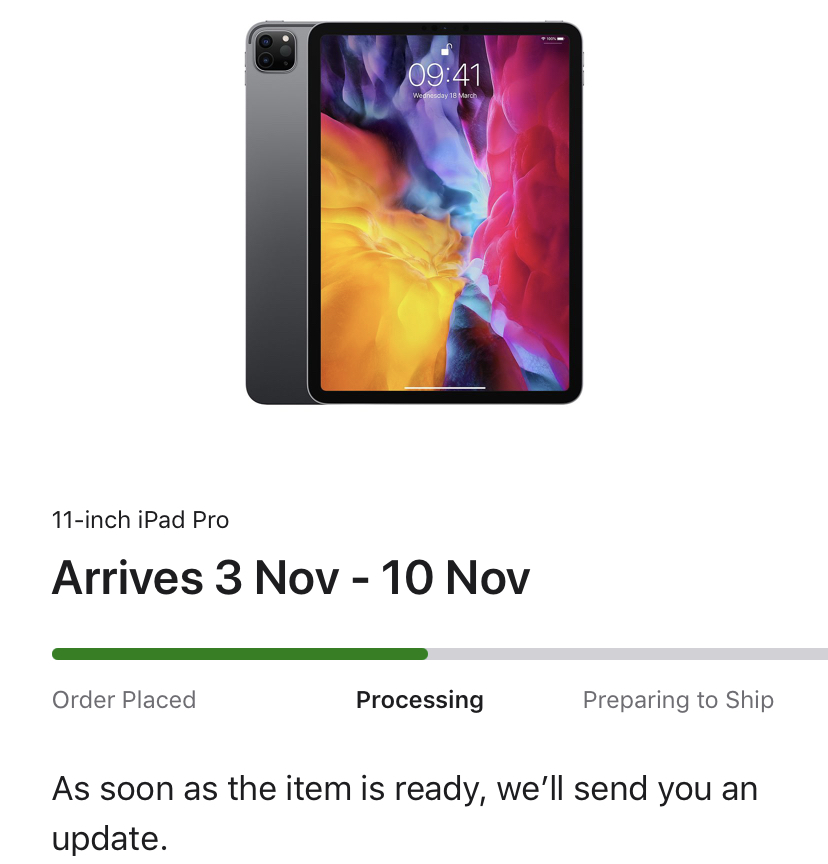The image size is (828, 864).
Task: Click the Arrives 3 Nov - 10 Nov heading
Action: click(x=291, y=578)
